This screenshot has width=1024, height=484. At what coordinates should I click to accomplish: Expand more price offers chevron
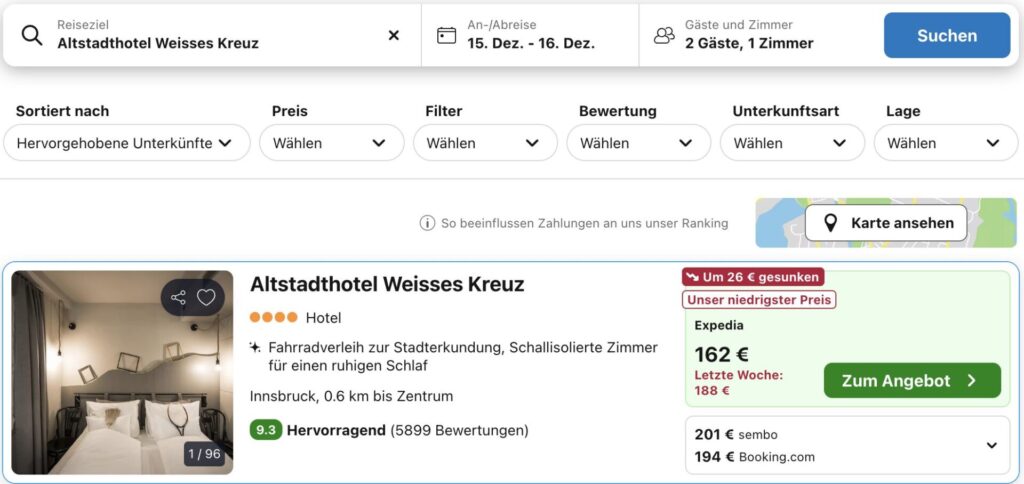click(991, 446)
